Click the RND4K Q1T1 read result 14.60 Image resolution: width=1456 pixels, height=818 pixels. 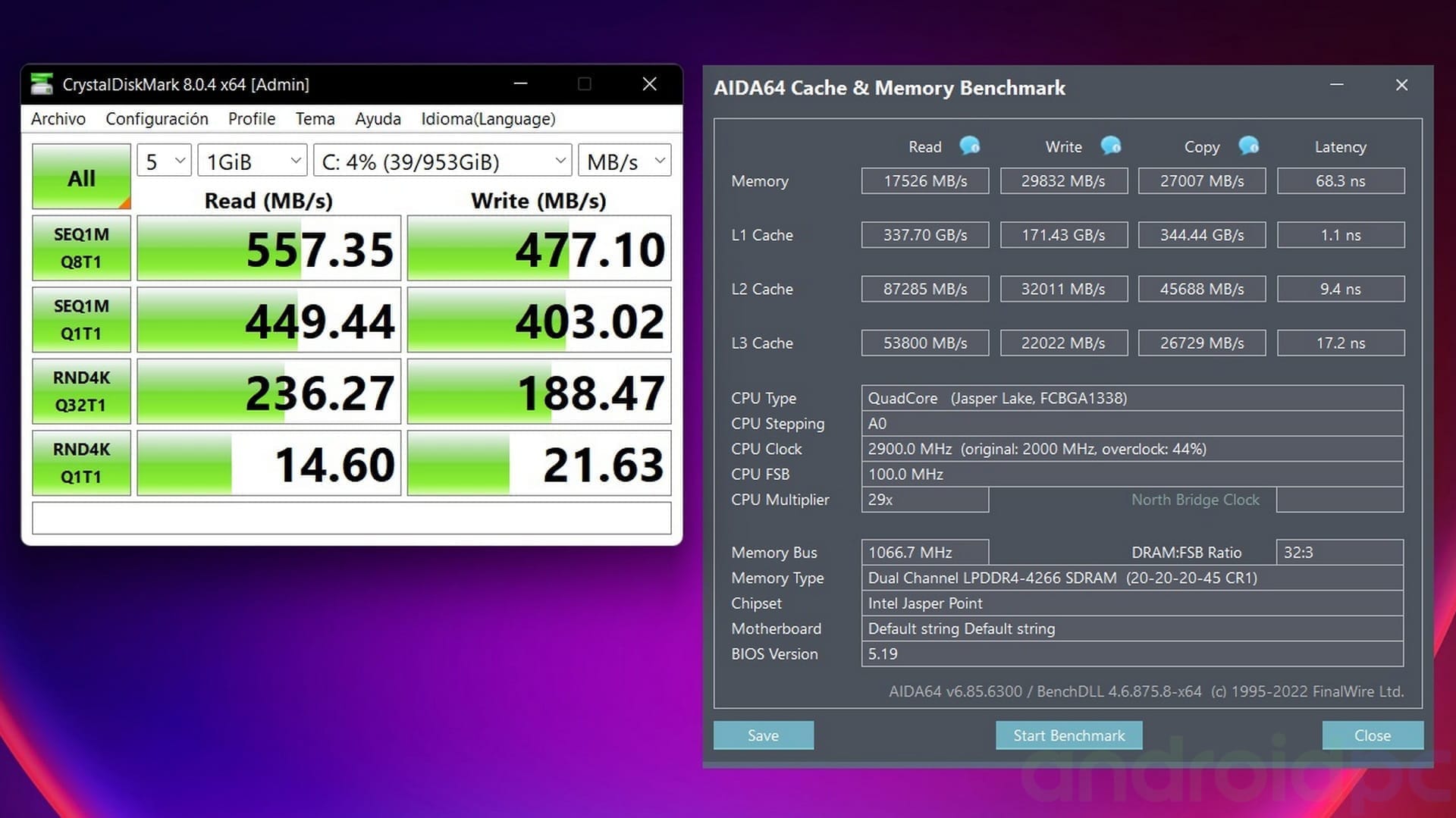click(269, 462)
